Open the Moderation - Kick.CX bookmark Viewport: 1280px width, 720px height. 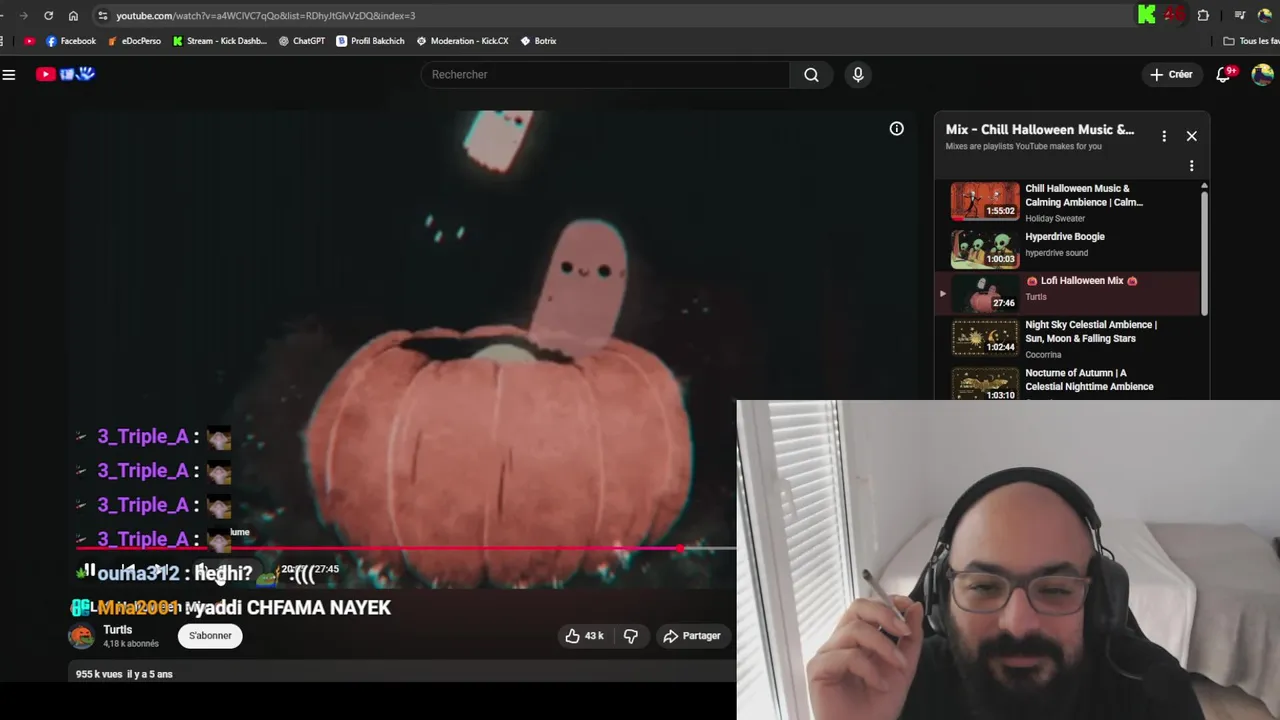pos(462,41)
